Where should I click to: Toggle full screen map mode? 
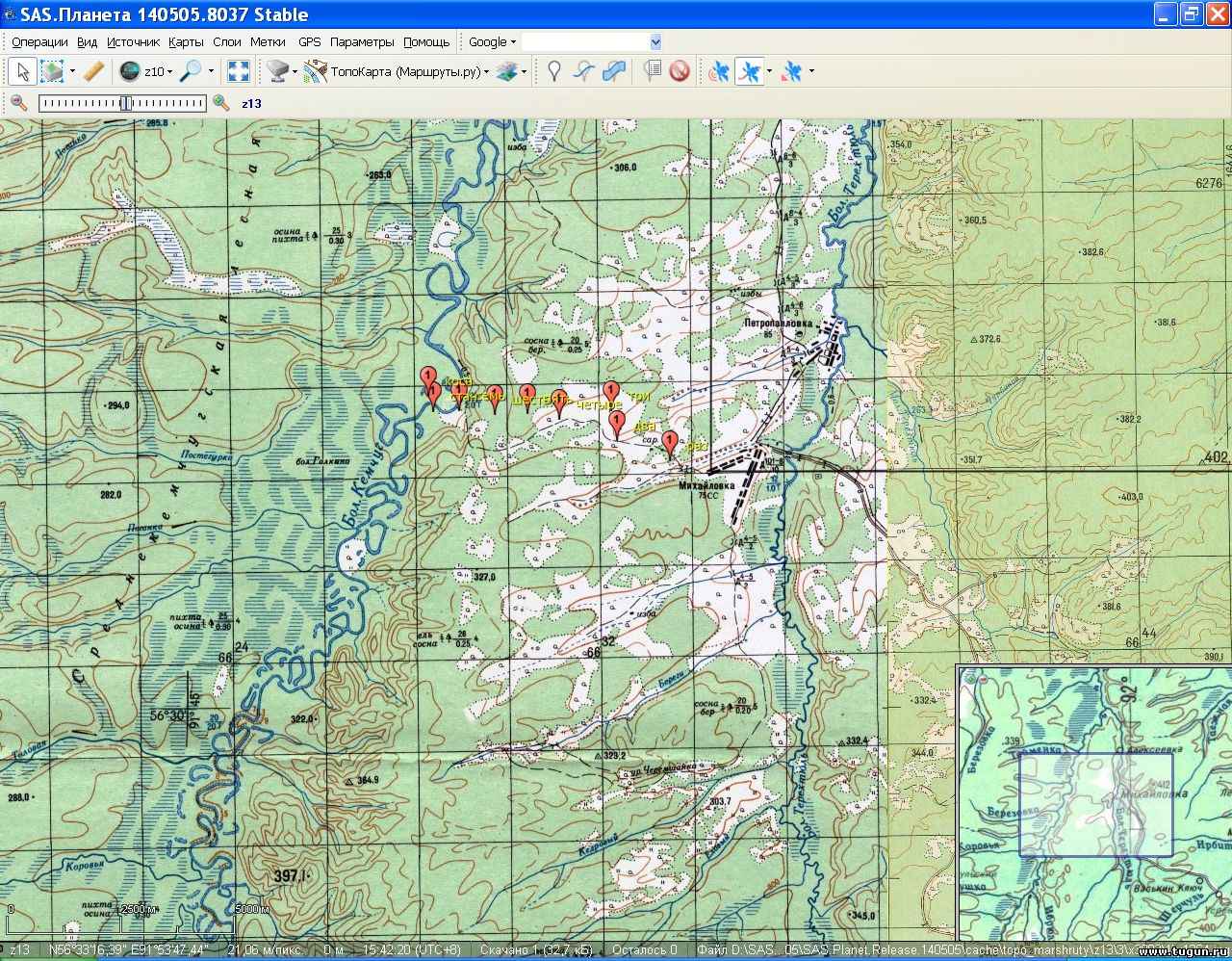point(239,71)
